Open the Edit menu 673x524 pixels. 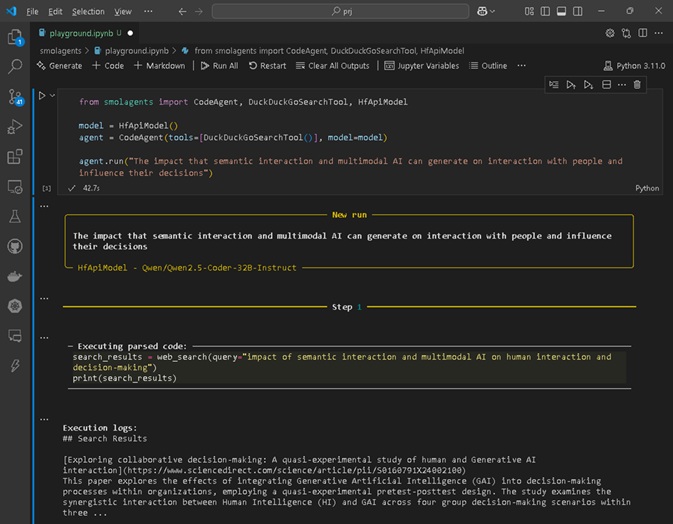pyautogui.click(x=55, y=12)
